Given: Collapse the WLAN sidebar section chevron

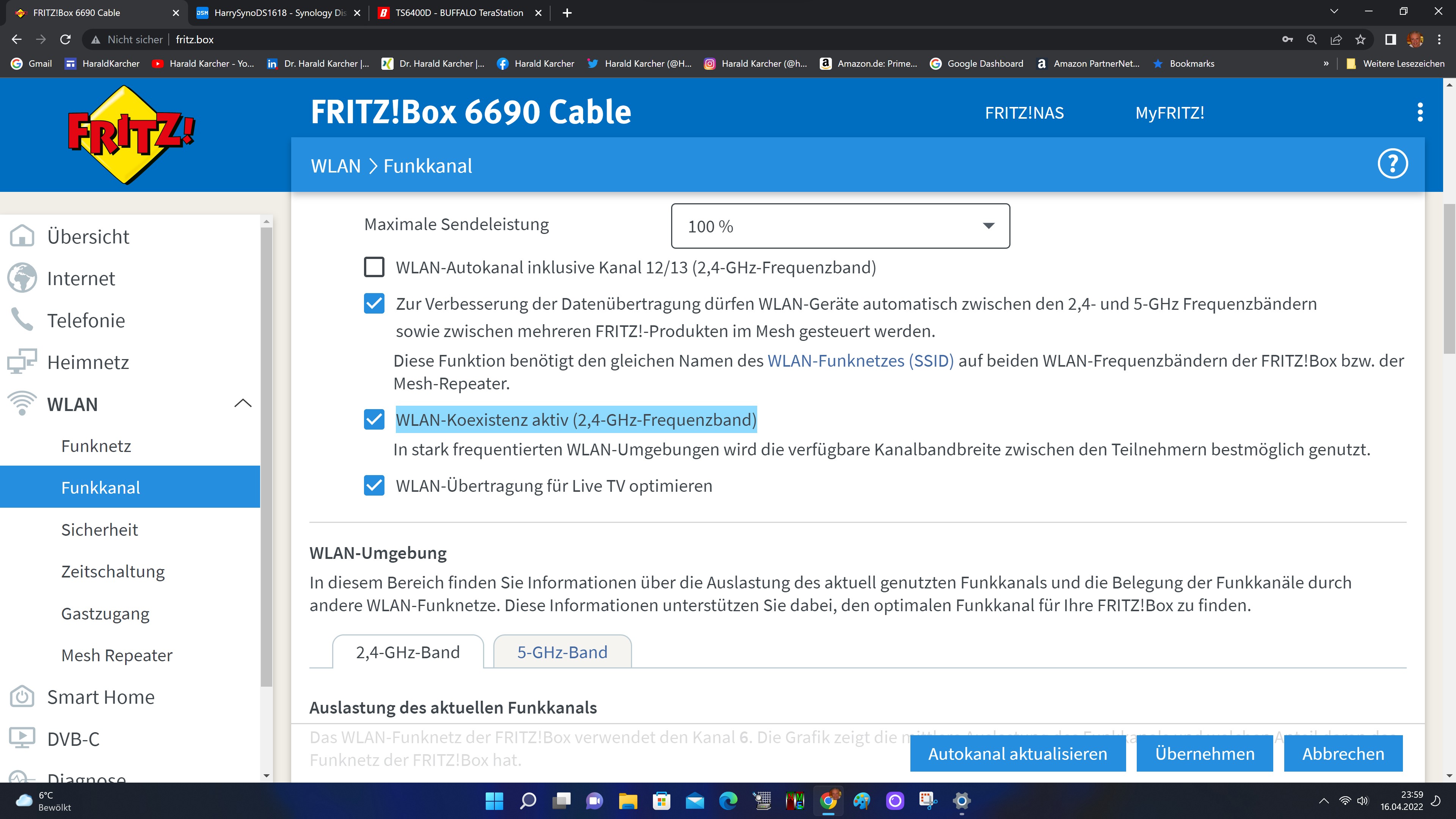Looking at the screenshot, I should tap(243, 403).
